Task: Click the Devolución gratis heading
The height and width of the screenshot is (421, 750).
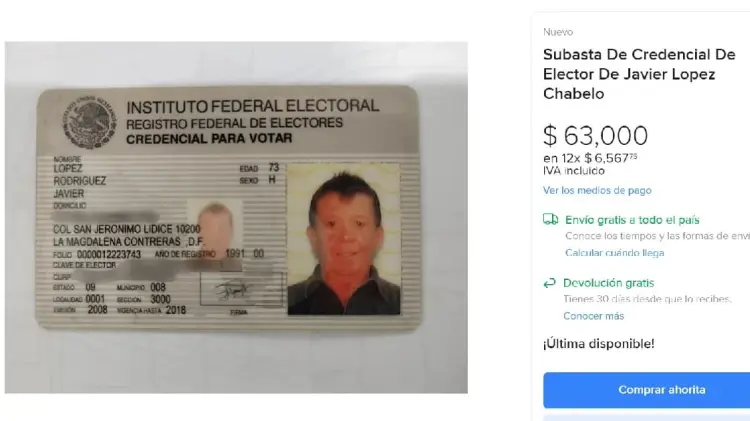Action: 608,283
